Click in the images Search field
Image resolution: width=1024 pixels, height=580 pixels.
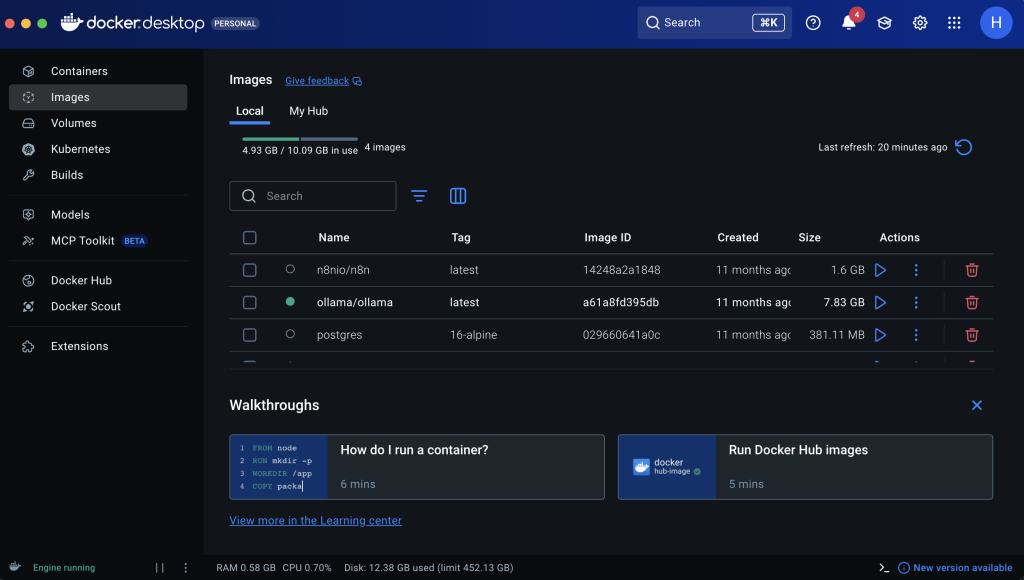click(x=313, y=196)
